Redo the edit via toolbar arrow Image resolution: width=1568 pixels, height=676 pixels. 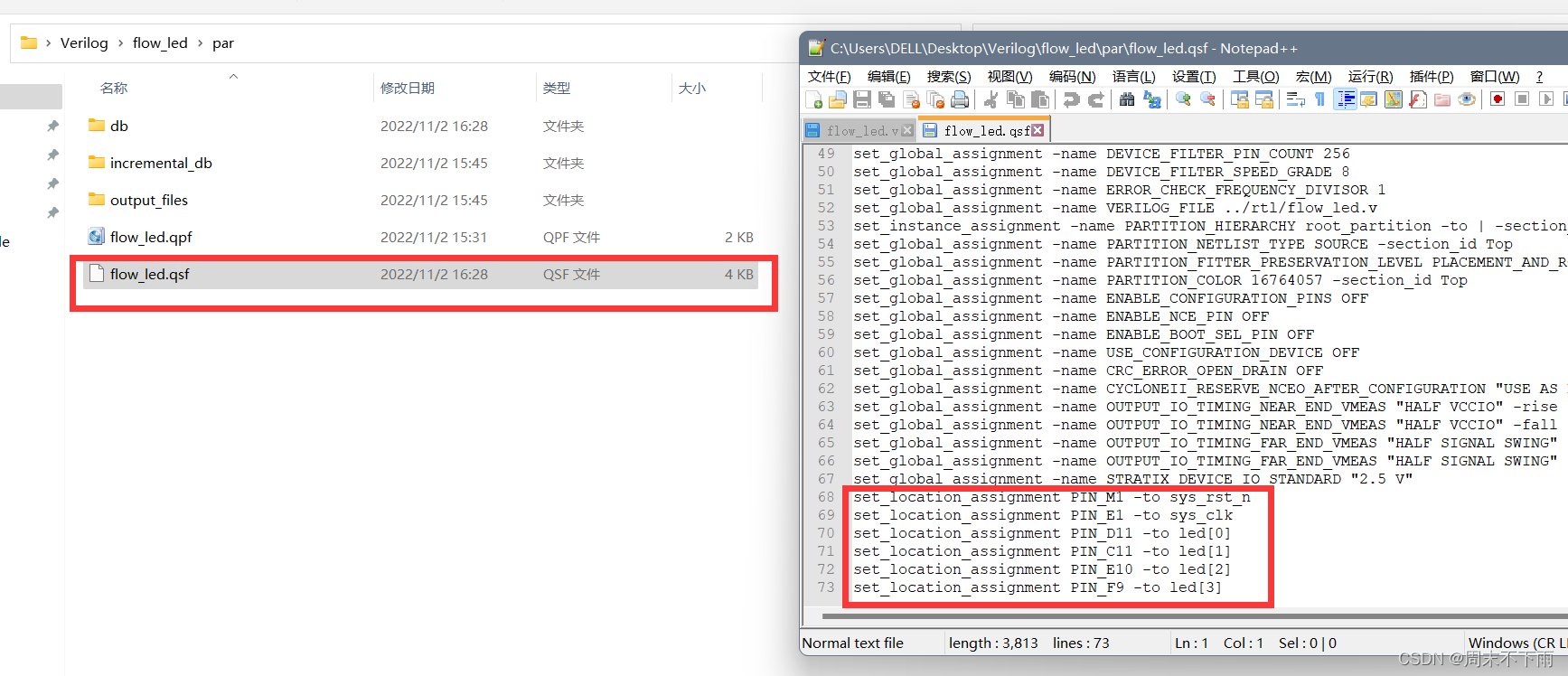click(1096, 99)
